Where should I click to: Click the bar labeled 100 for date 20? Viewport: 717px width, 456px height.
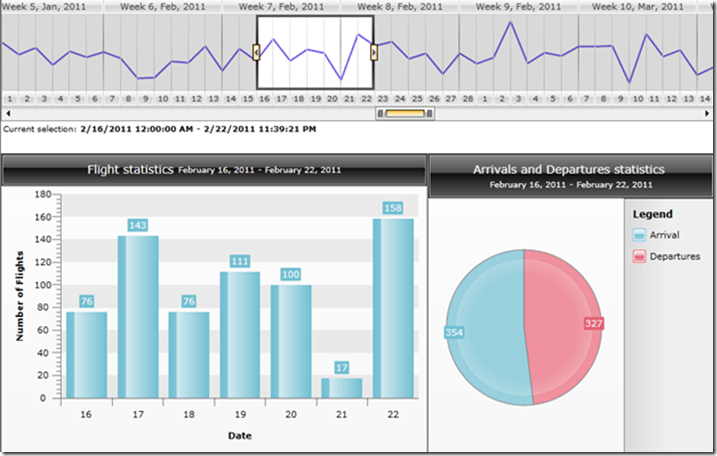(291, 342)
